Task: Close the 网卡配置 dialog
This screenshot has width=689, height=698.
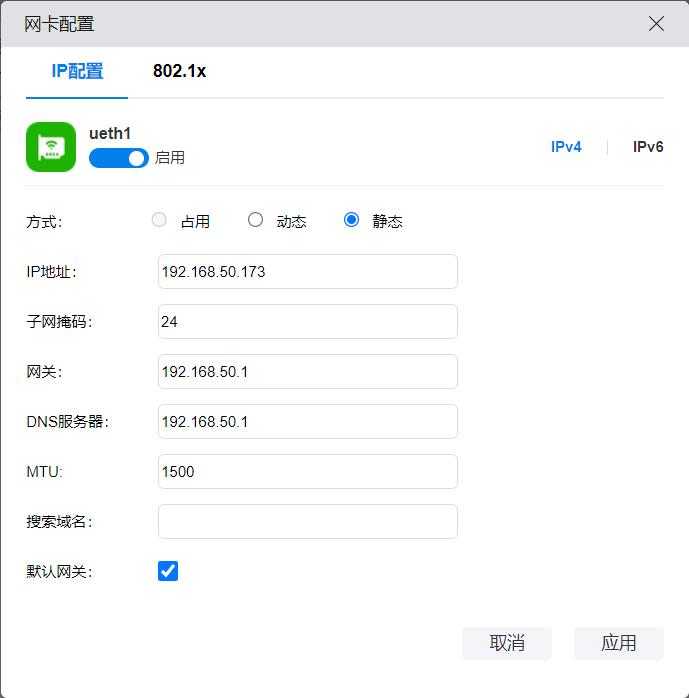Action: coord(656,24)
